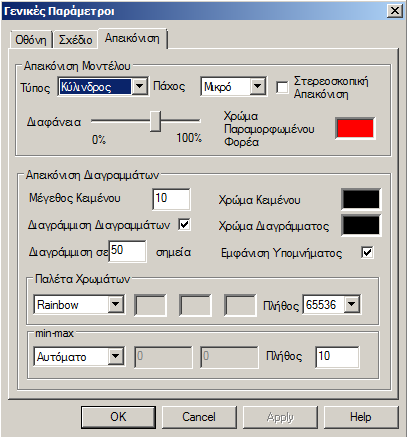Open the black Χρώμα Διαγράμματος swatch
Image resolution: width=407 pixels, height=437 pixels.
coord(361,226)
